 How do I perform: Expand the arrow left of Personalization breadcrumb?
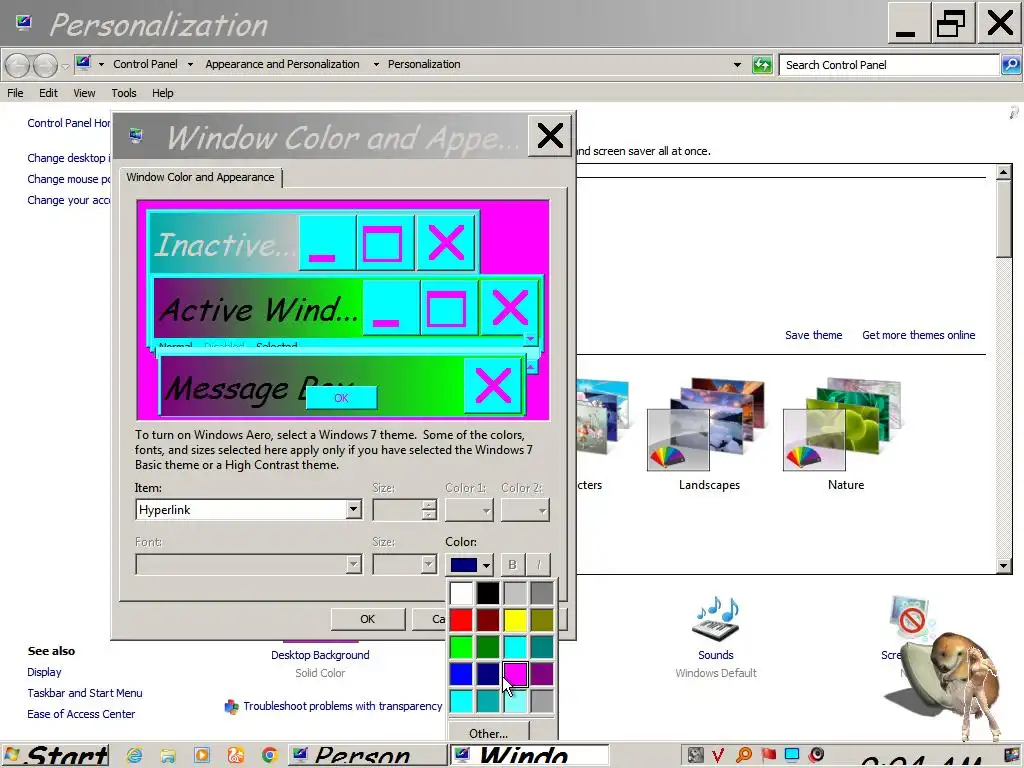point(376,65)
